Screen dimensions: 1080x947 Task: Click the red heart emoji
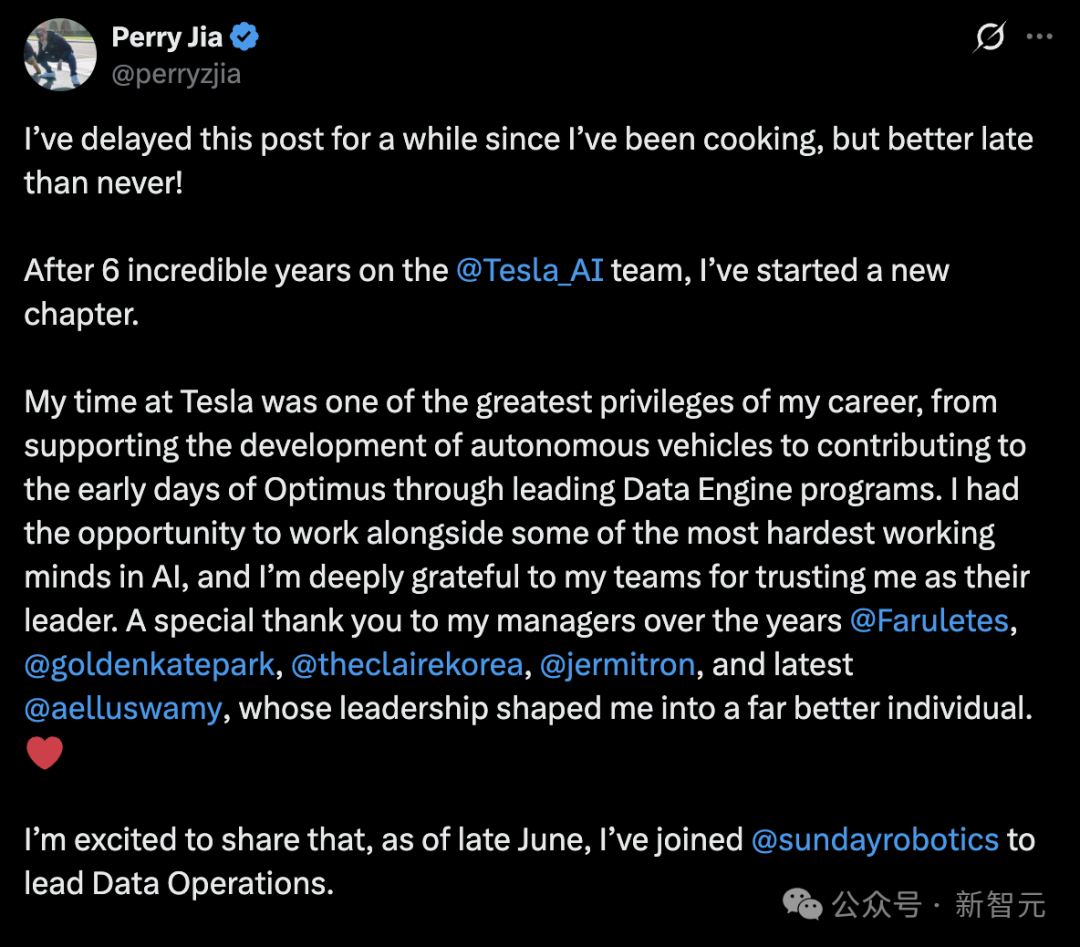[44, 753]
